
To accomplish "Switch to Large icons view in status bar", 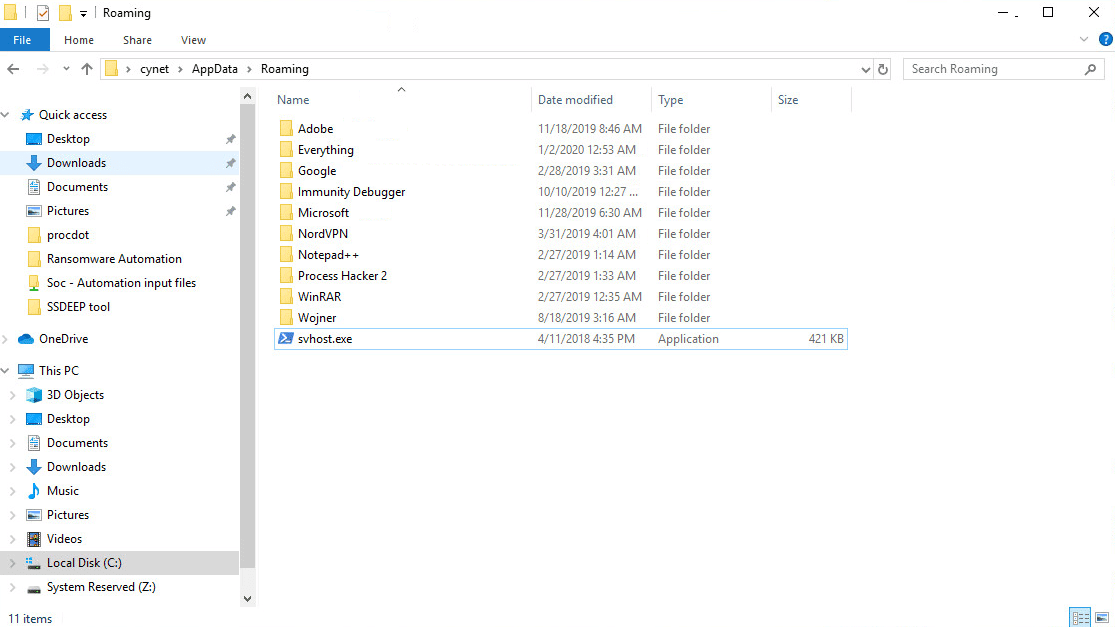I will 1101,617.
